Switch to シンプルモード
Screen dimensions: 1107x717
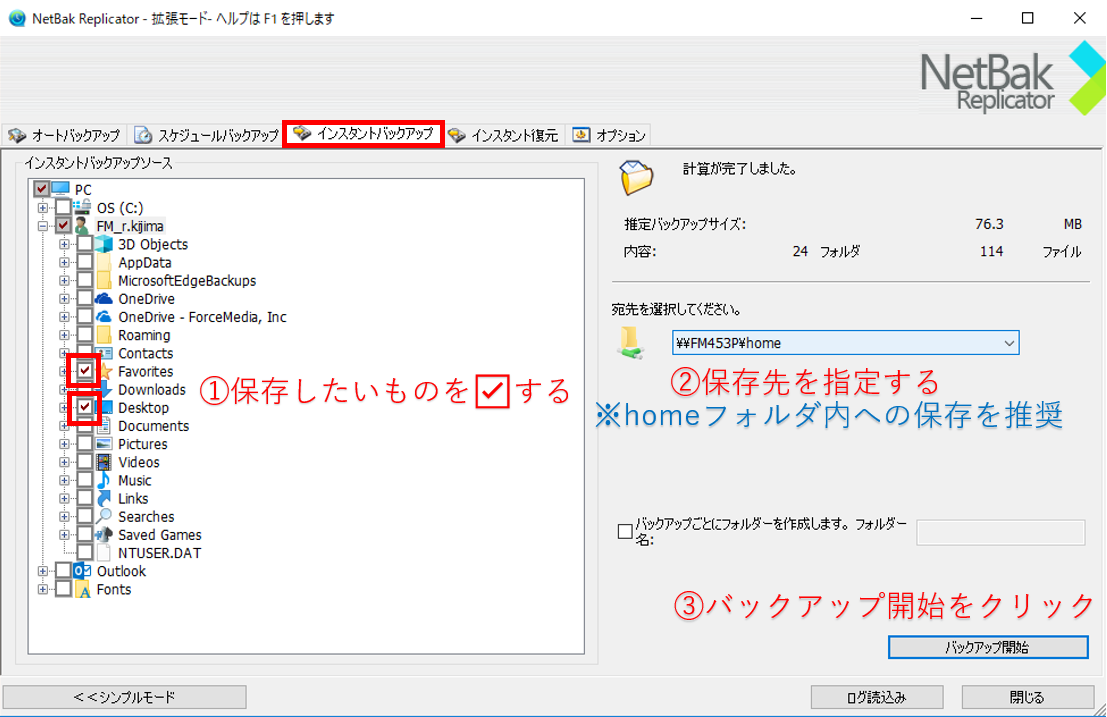(x=125, y=697)
